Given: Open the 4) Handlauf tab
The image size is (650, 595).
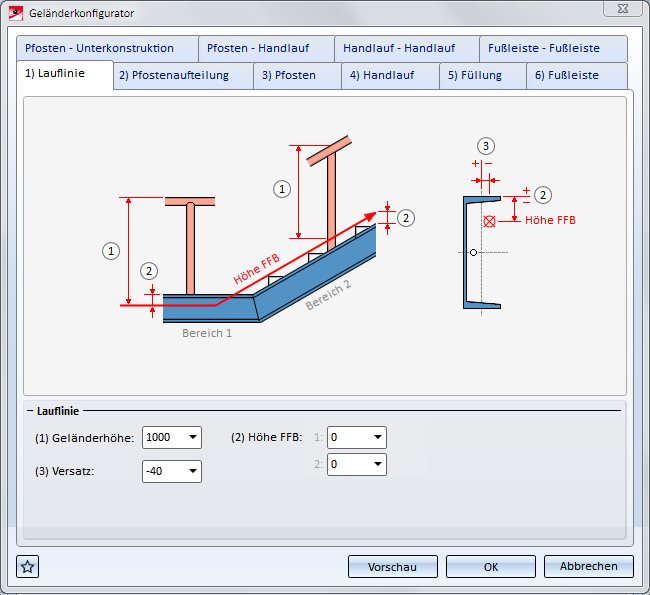Looking at the screenshot, I should pos(390,75).
